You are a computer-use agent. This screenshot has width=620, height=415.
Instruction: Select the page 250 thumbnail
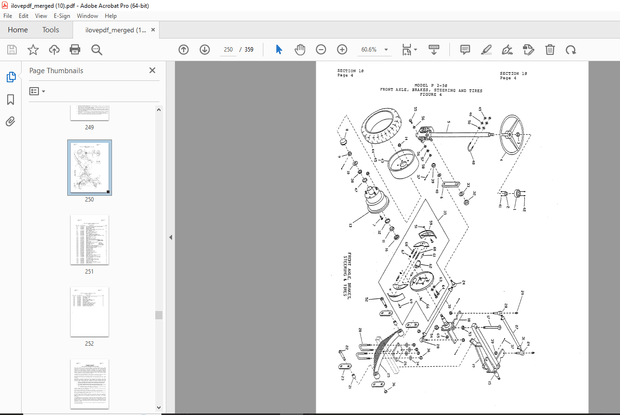[x=89, y=167]
